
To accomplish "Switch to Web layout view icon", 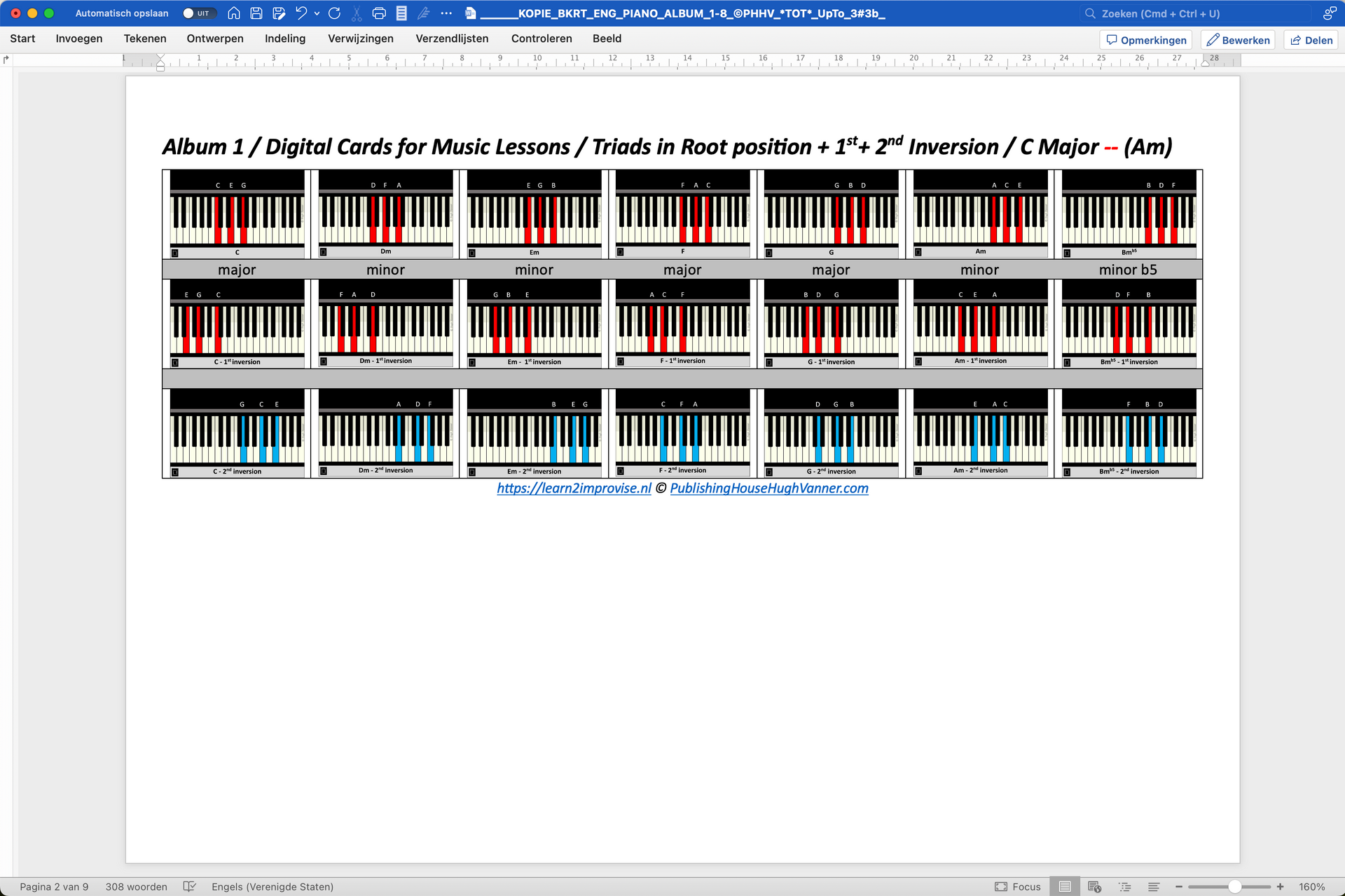I will [x=1094, y=886].
